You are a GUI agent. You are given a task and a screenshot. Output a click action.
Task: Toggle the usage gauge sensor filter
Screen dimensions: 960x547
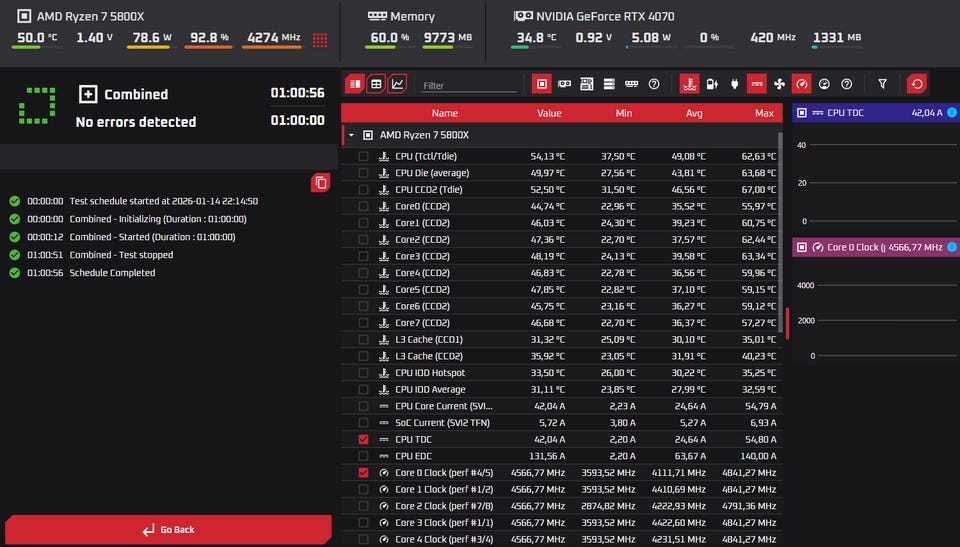click(824, 84)
